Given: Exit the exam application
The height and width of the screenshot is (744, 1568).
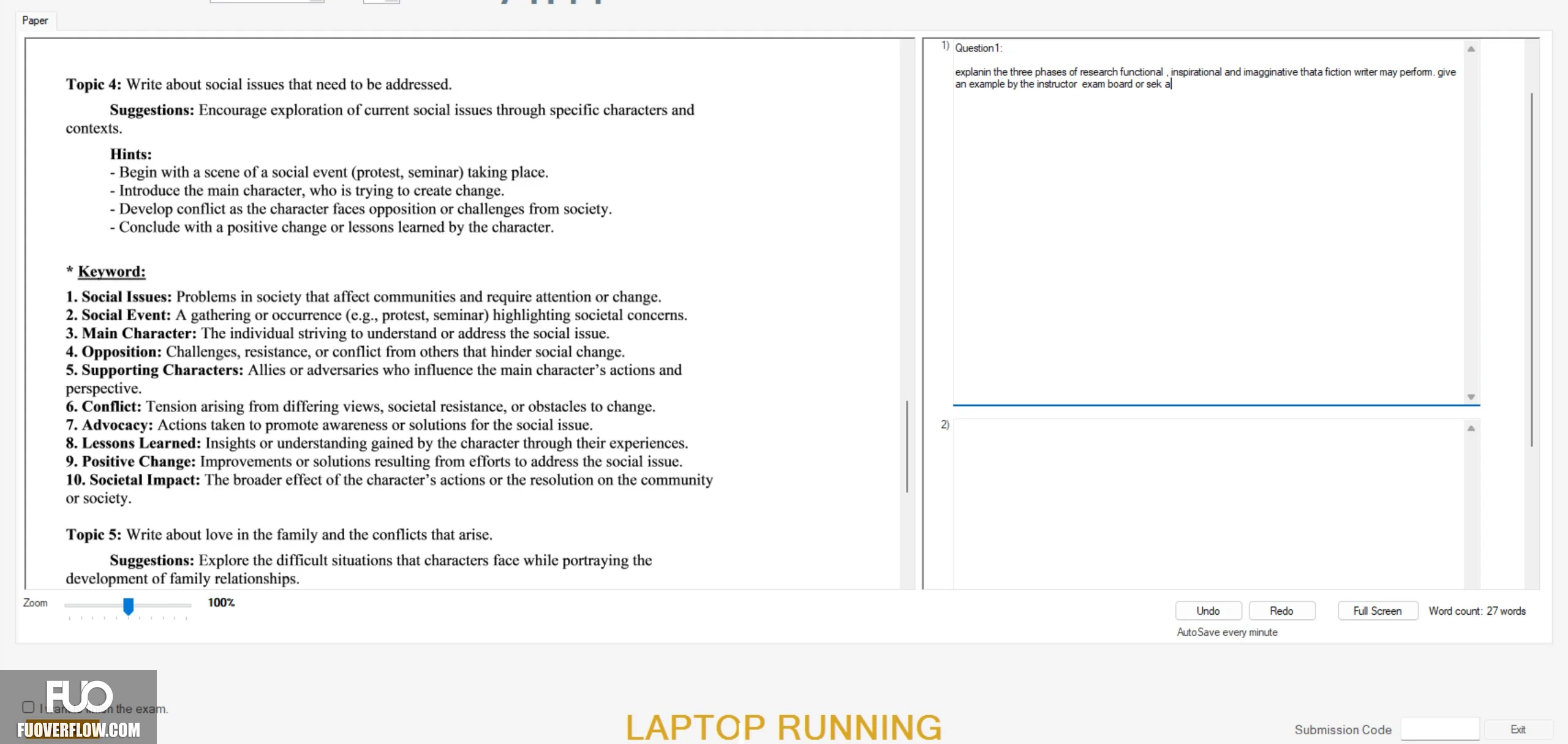Looking at the screenshot, I should coord(1518,729).
